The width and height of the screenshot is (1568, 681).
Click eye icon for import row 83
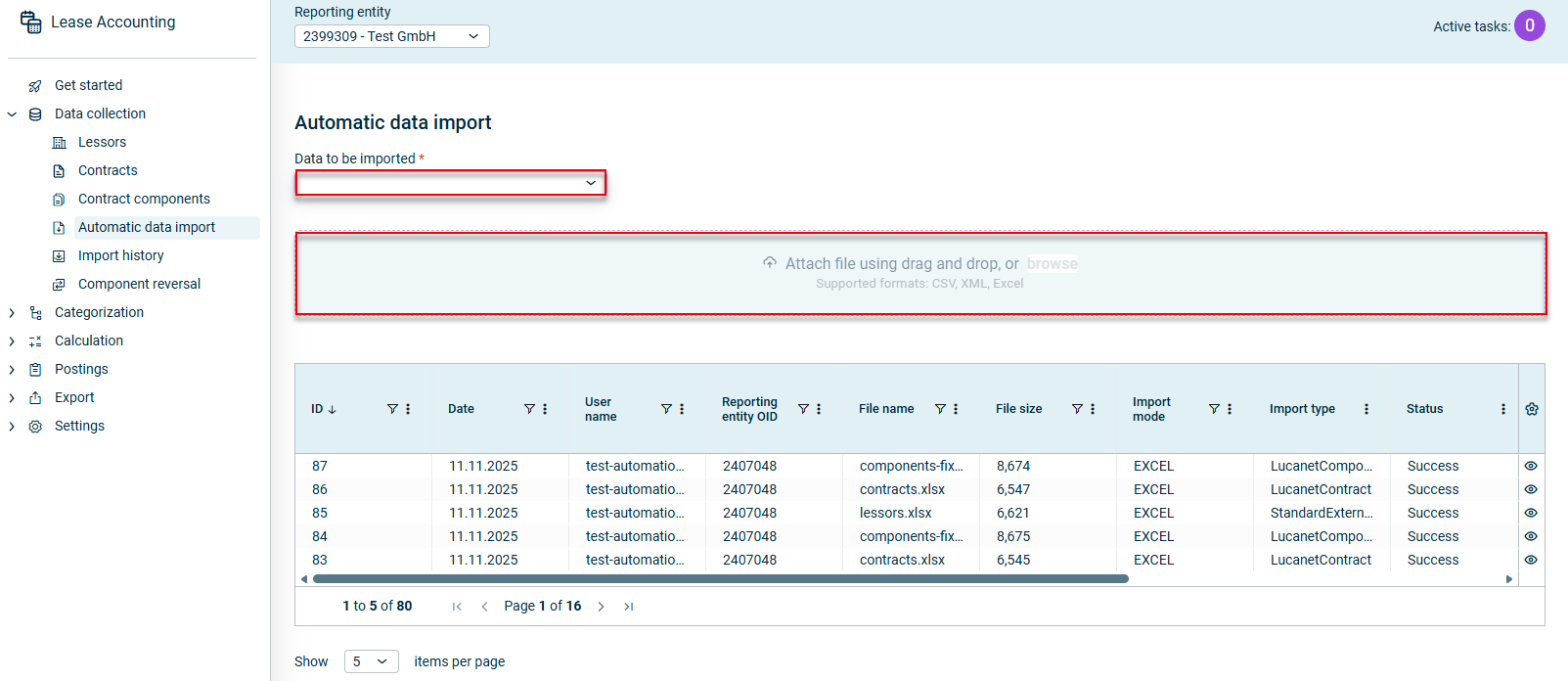pos(1531,560)
